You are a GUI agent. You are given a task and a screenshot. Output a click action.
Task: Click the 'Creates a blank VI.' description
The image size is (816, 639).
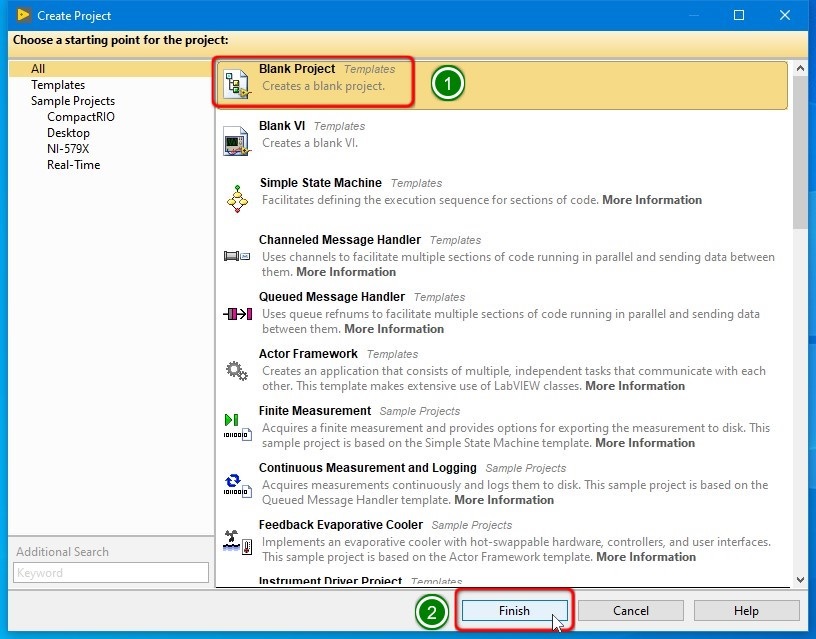[310, 143]
